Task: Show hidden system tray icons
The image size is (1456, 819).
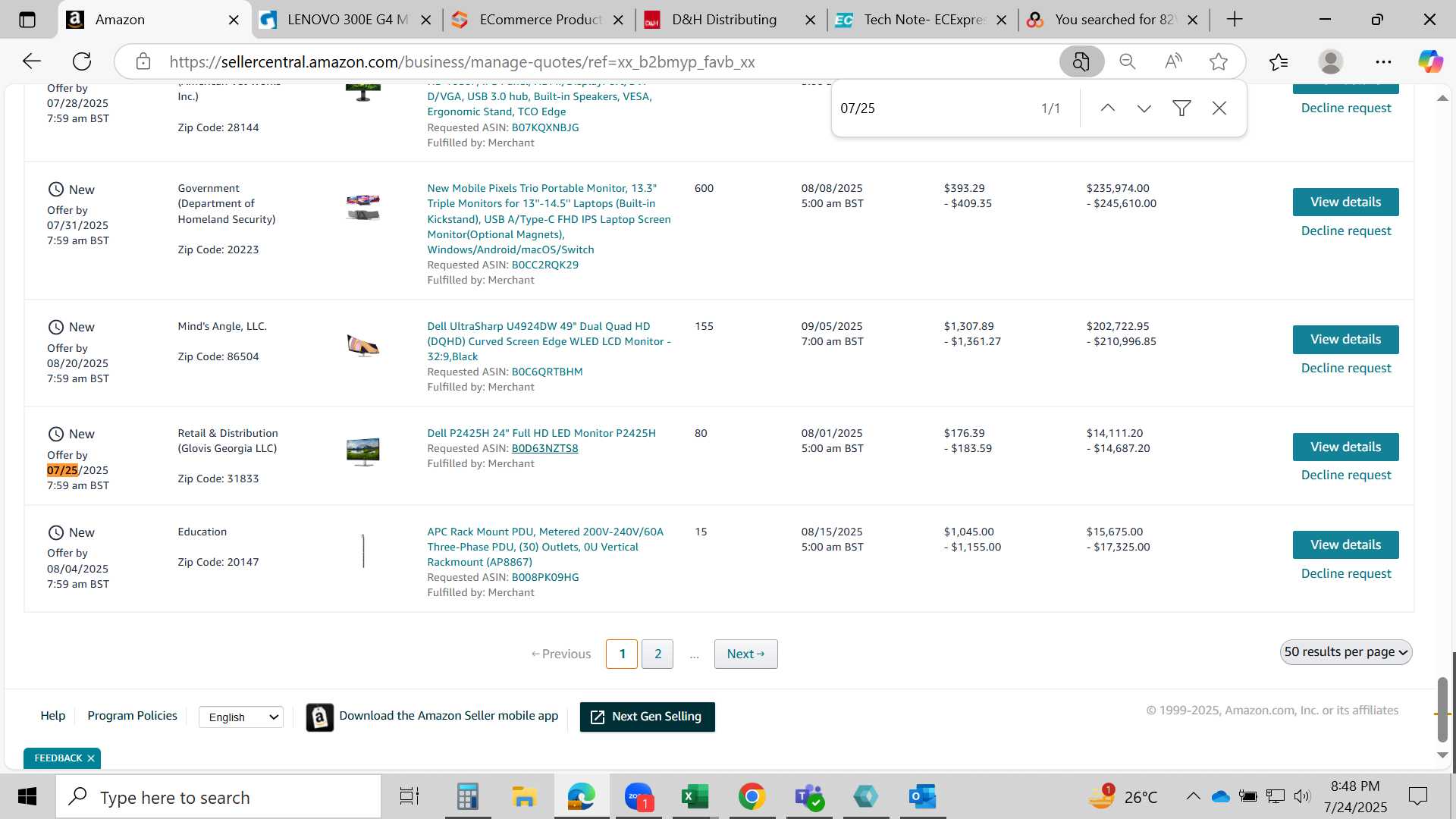Action: coord(1193,796)
